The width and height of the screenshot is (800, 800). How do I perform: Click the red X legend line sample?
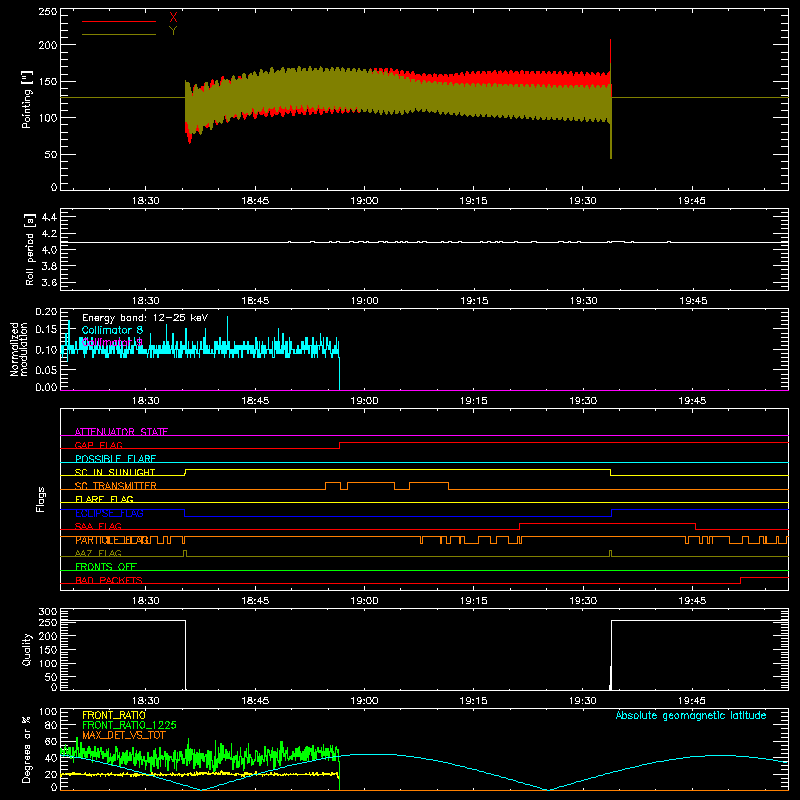point(119,21)
